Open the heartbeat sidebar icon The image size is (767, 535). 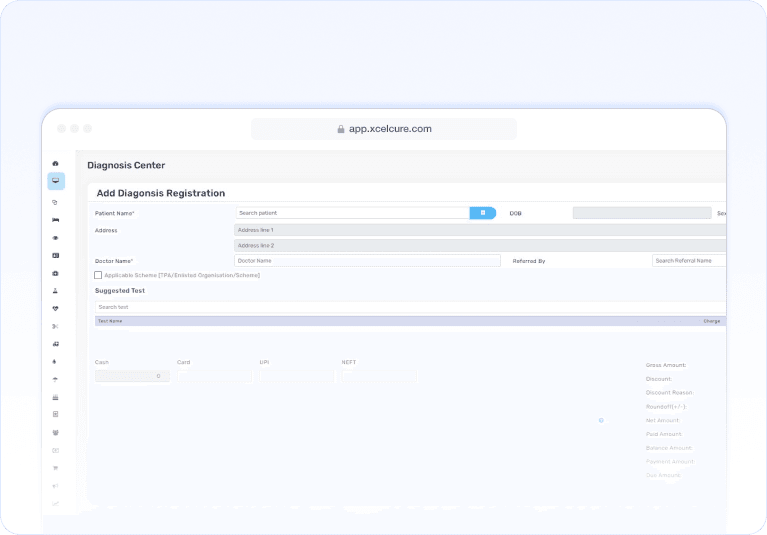coord(55,309)
